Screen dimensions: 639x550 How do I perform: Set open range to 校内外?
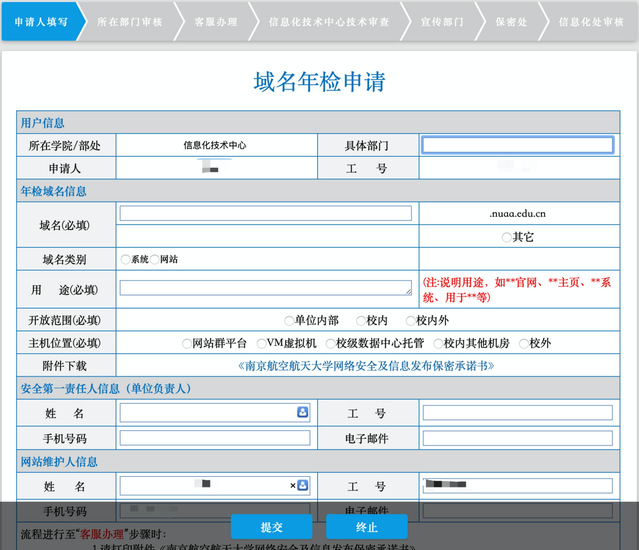[x=410, y=321]
